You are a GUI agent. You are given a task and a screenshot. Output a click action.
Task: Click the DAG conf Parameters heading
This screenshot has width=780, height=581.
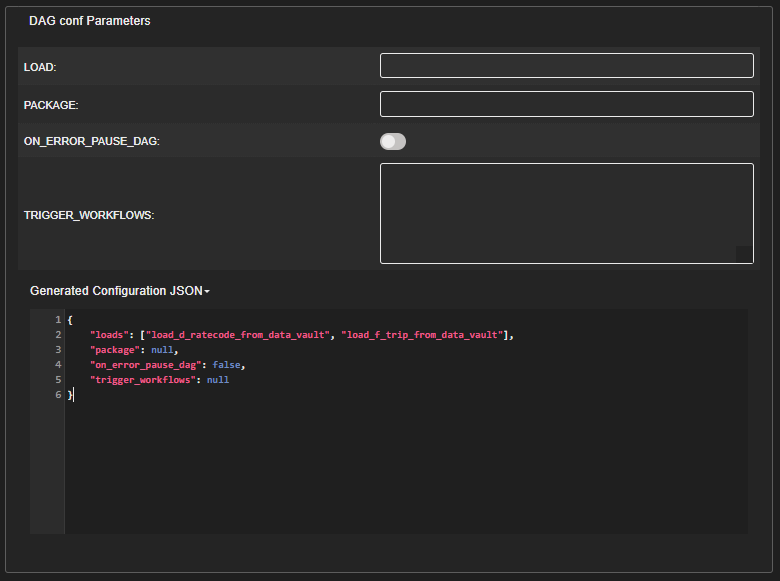90,21
